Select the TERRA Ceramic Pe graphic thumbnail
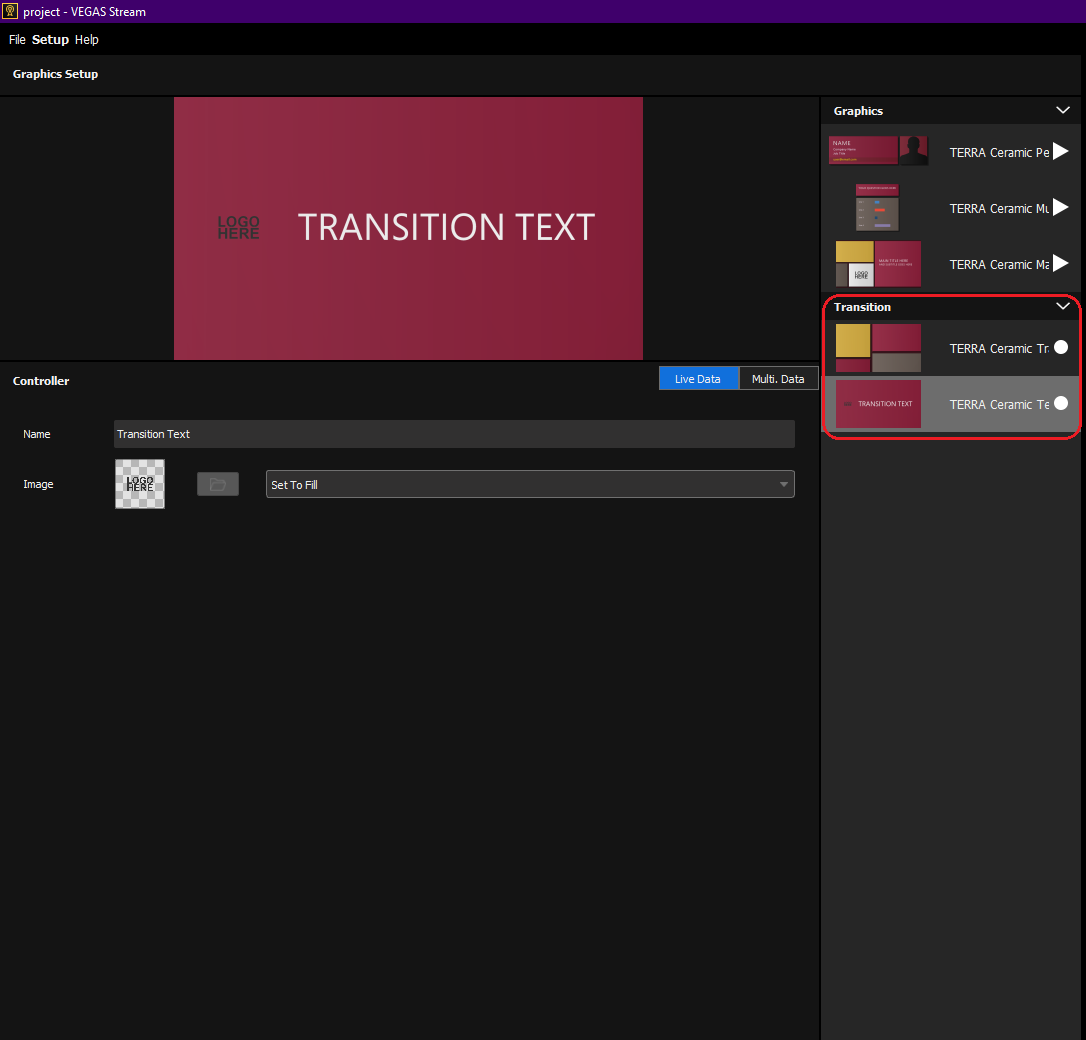This screenshot has width=1086, height=1040. (878, 151)
